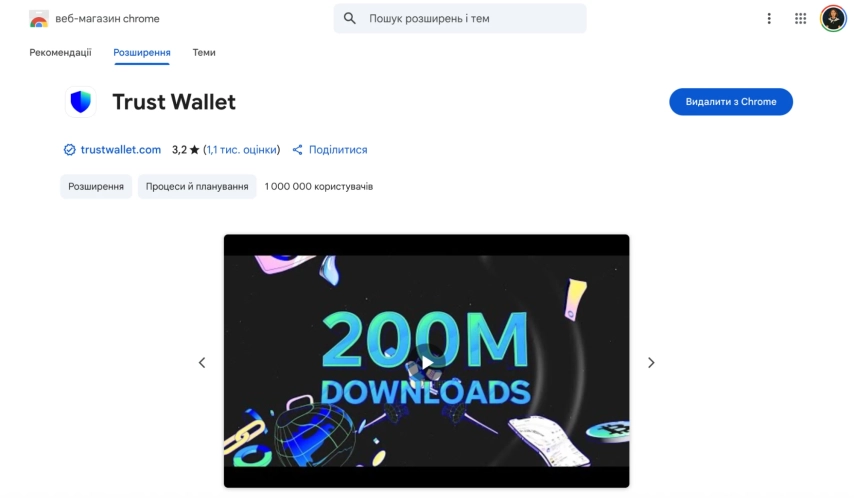Click the Процеси й планування category chip
854x498 pixels.
click(197, 186)
